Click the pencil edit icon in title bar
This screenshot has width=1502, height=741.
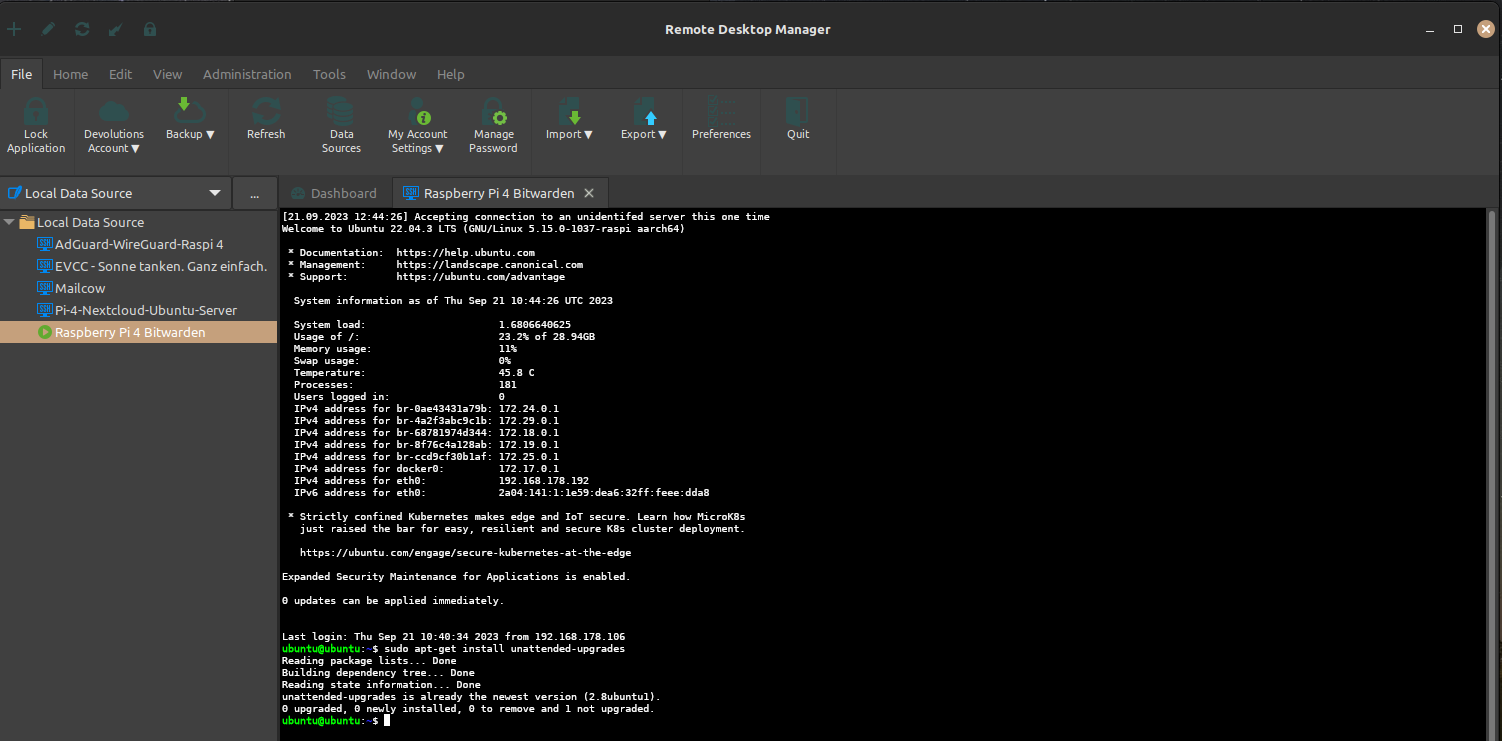(x=48, y=29)
